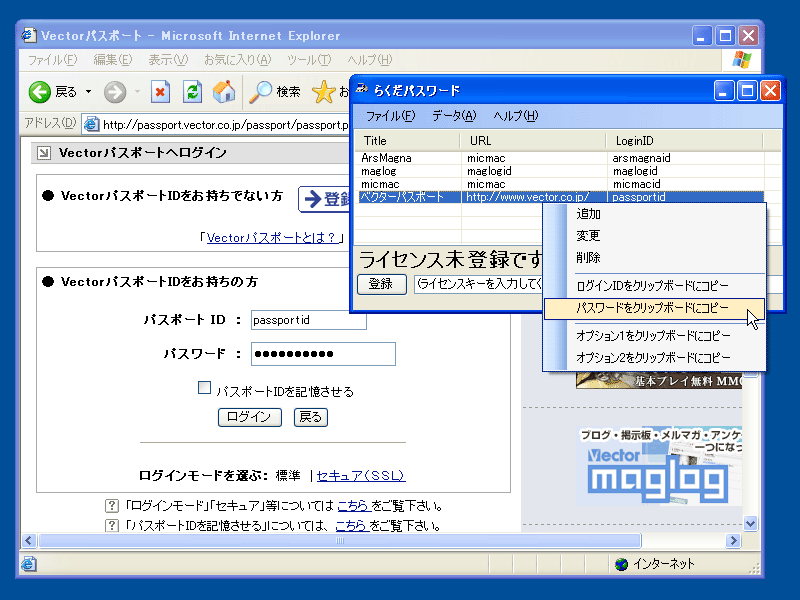Click the horizontal scrollbar left arrow
Screen dimensions: 800x600
point(29,540)
